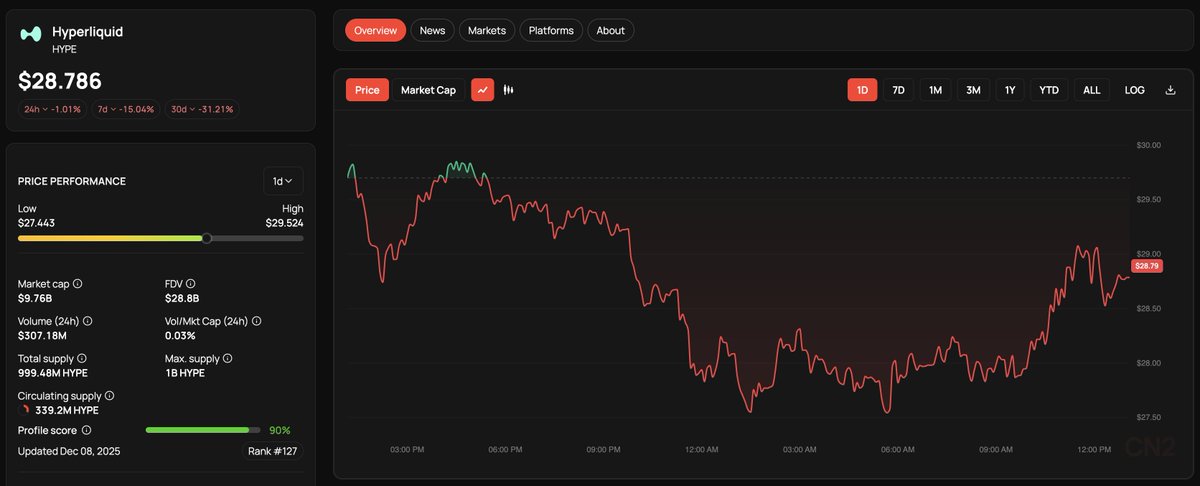The image size is (1200, 486).
Task: Click the $28.786 current price text
Action: pyautogui.click(x=60, y=81)
